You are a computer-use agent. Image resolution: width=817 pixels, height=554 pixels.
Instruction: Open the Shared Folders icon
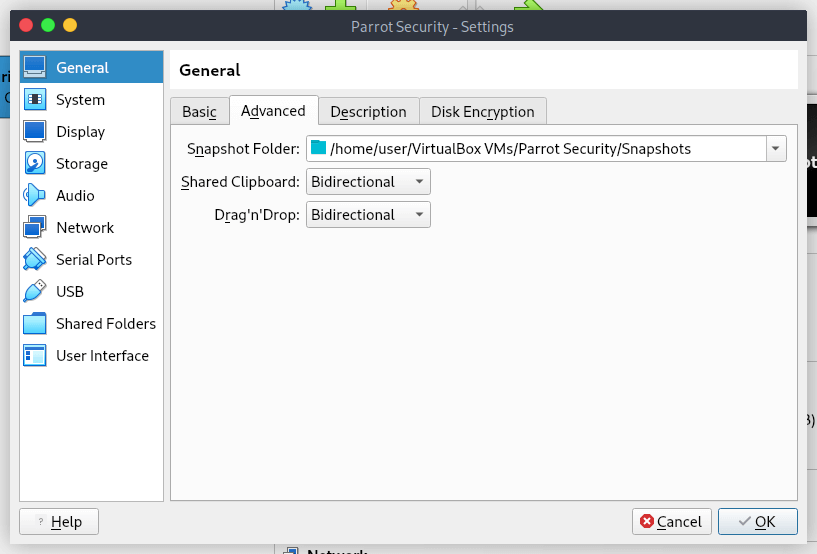click(35, 324)
